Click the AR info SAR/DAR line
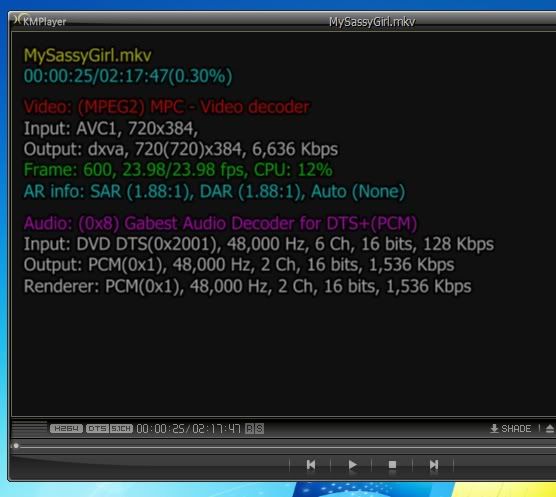 coord(214,191)
